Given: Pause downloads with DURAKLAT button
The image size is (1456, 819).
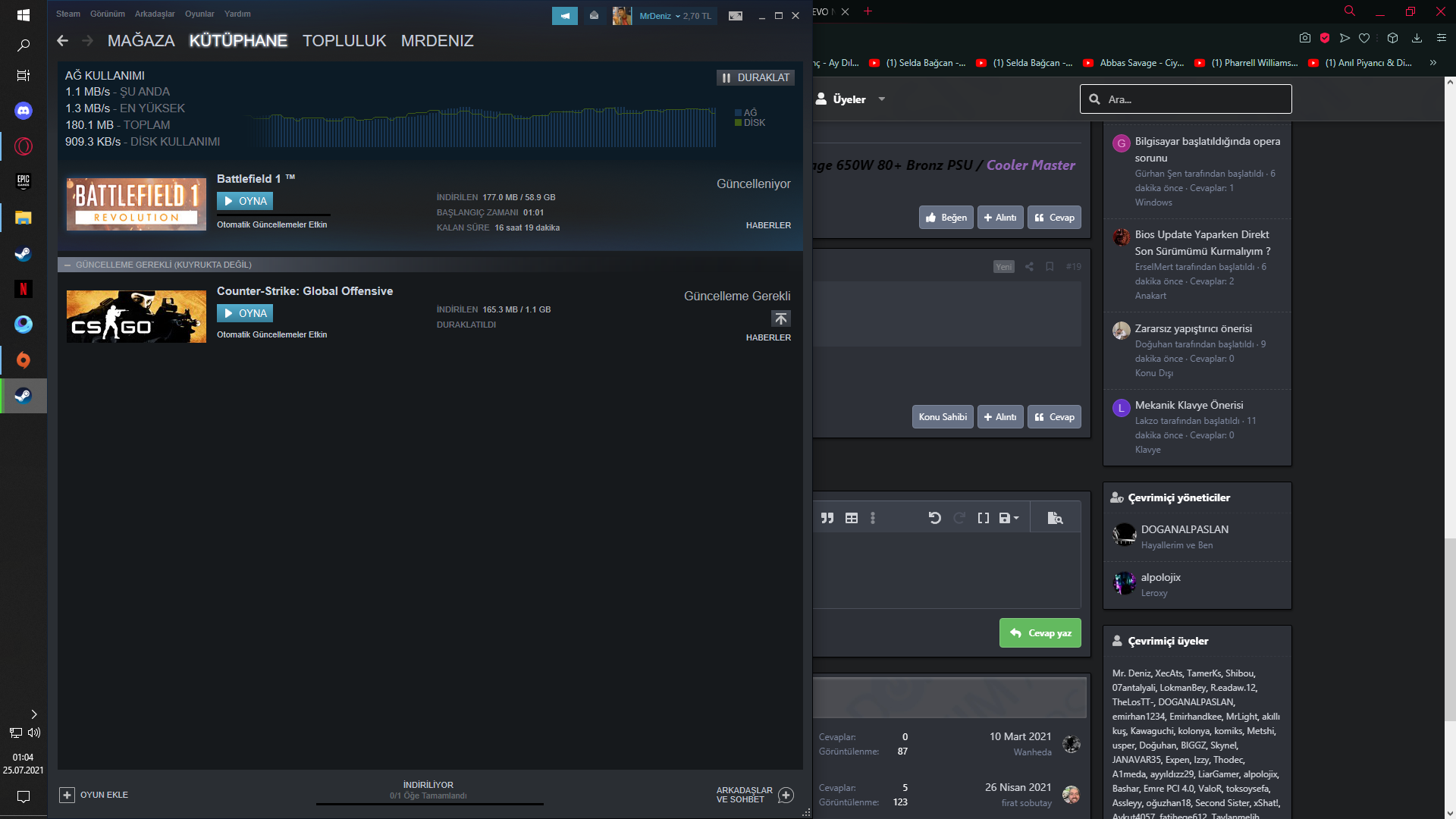Looking at the screenshot, I should (x=755, y=77).
